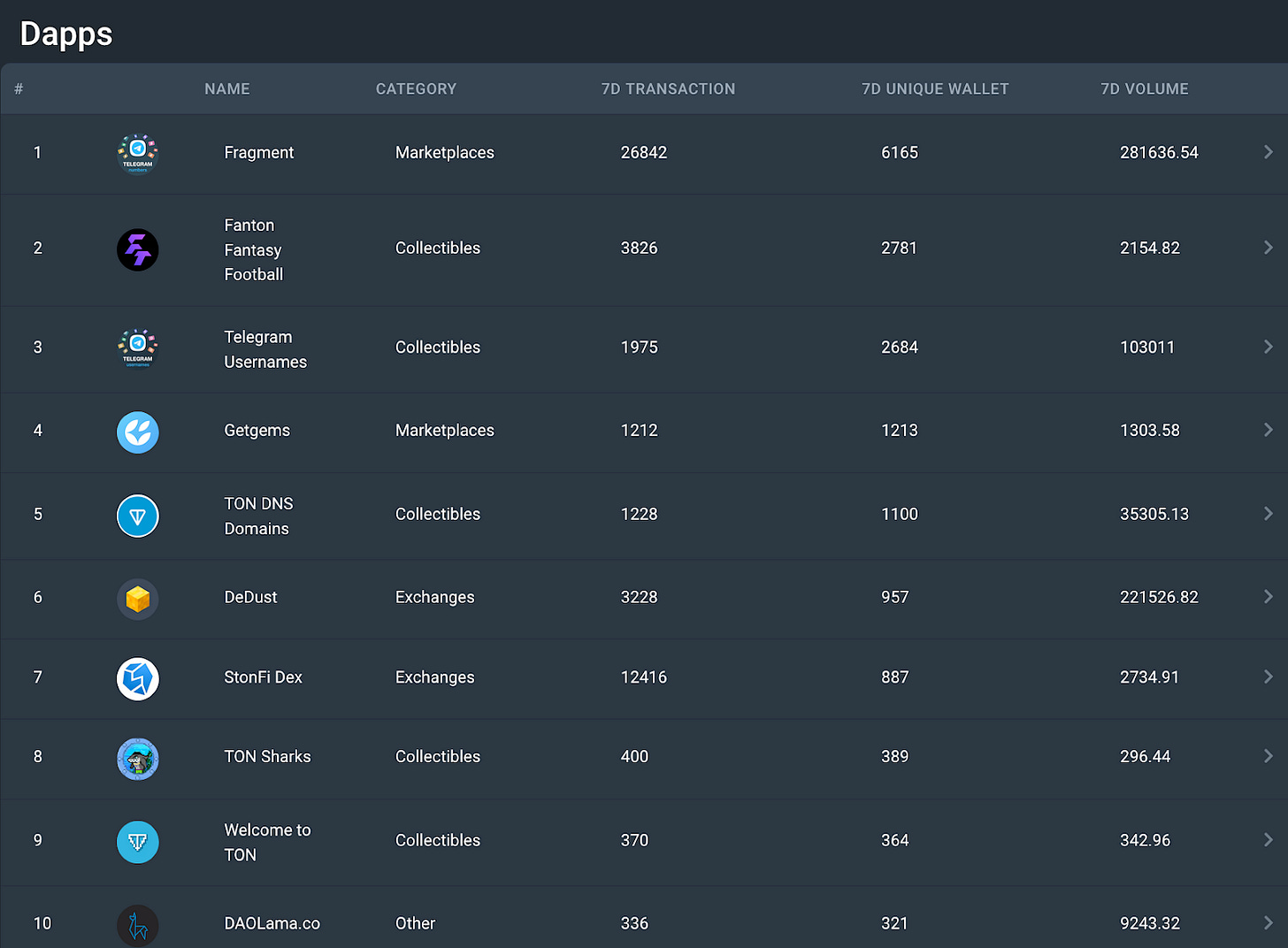This screenshot has height=948, width=1288.
Task: Click TON Sharks' Collectibles category cell
Action: 438,756
